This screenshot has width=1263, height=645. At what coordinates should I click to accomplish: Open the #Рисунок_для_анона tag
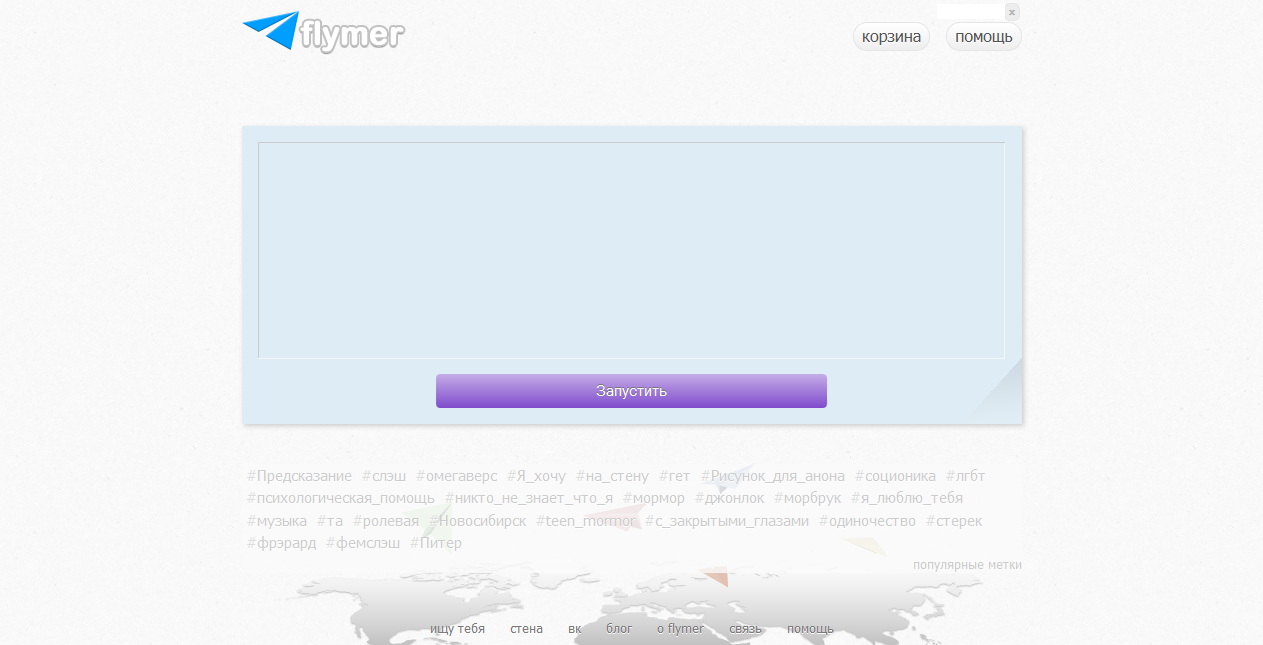coord(773,476)
